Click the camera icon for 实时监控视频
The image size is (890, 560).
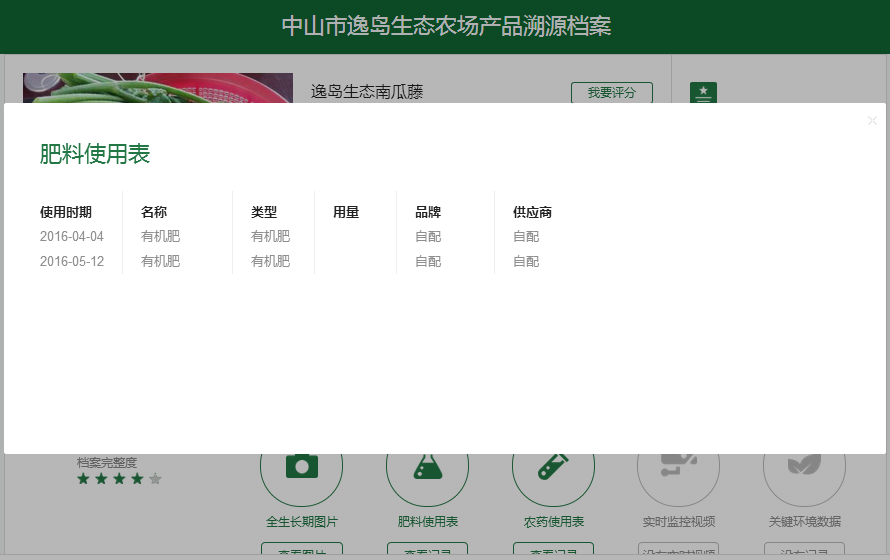click(x=679, y=467)
